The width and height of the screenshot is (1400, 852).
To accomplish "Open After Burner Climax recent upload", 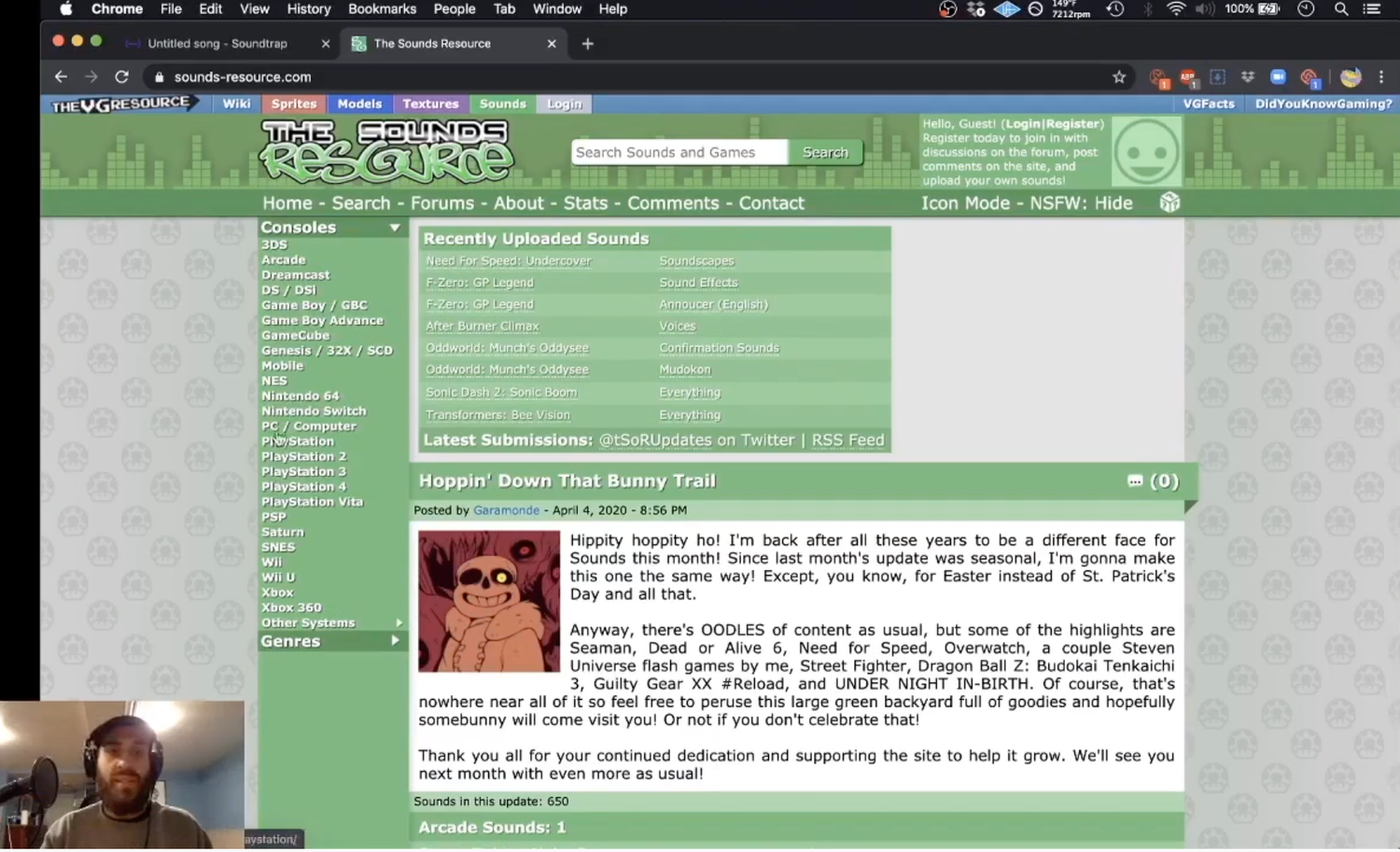I will (x=482, y=326).
